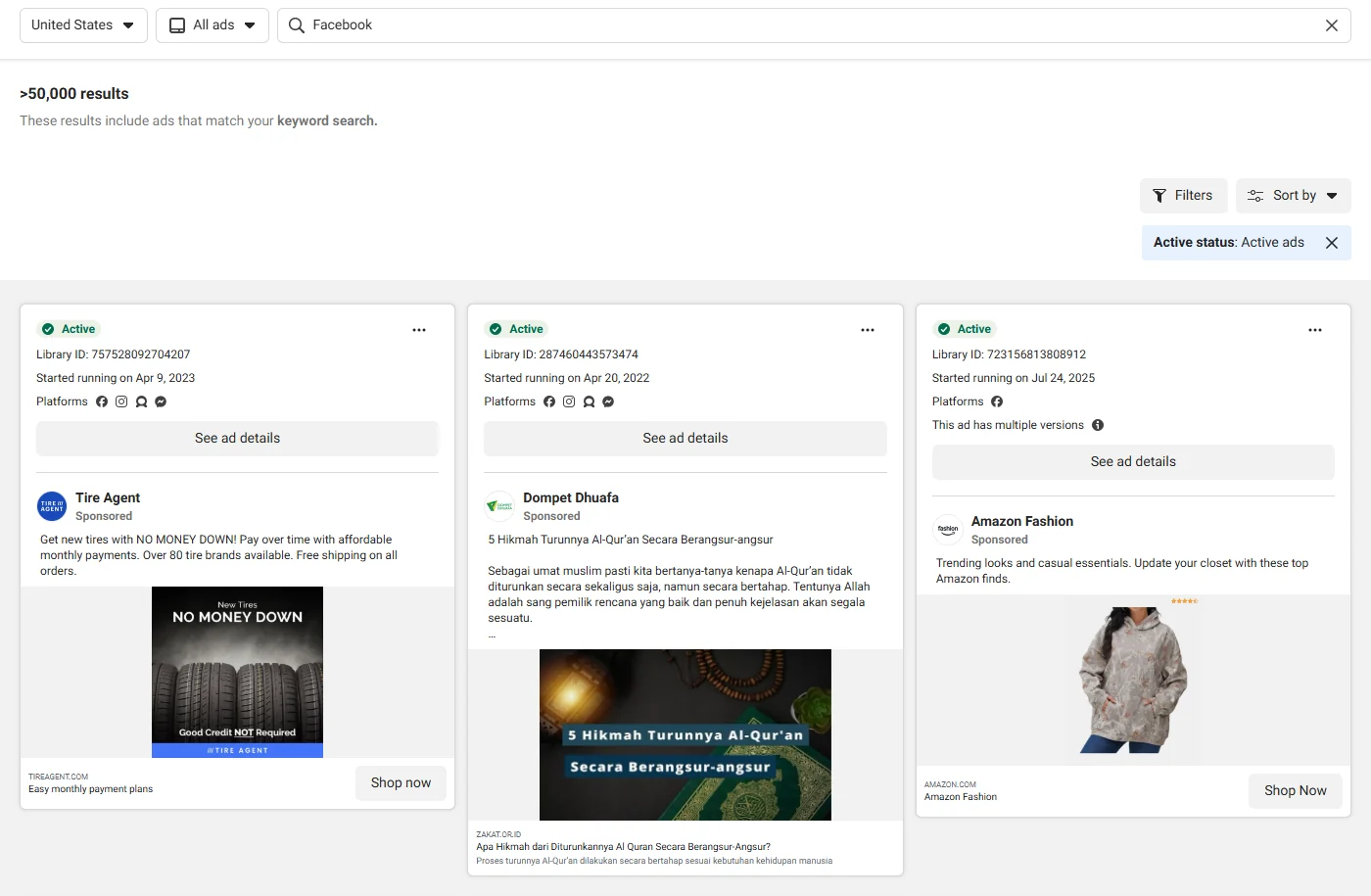Click the AMAZON.COM link caption
Viewport: 1371px width, 896px height.
(x=950, y=784)
